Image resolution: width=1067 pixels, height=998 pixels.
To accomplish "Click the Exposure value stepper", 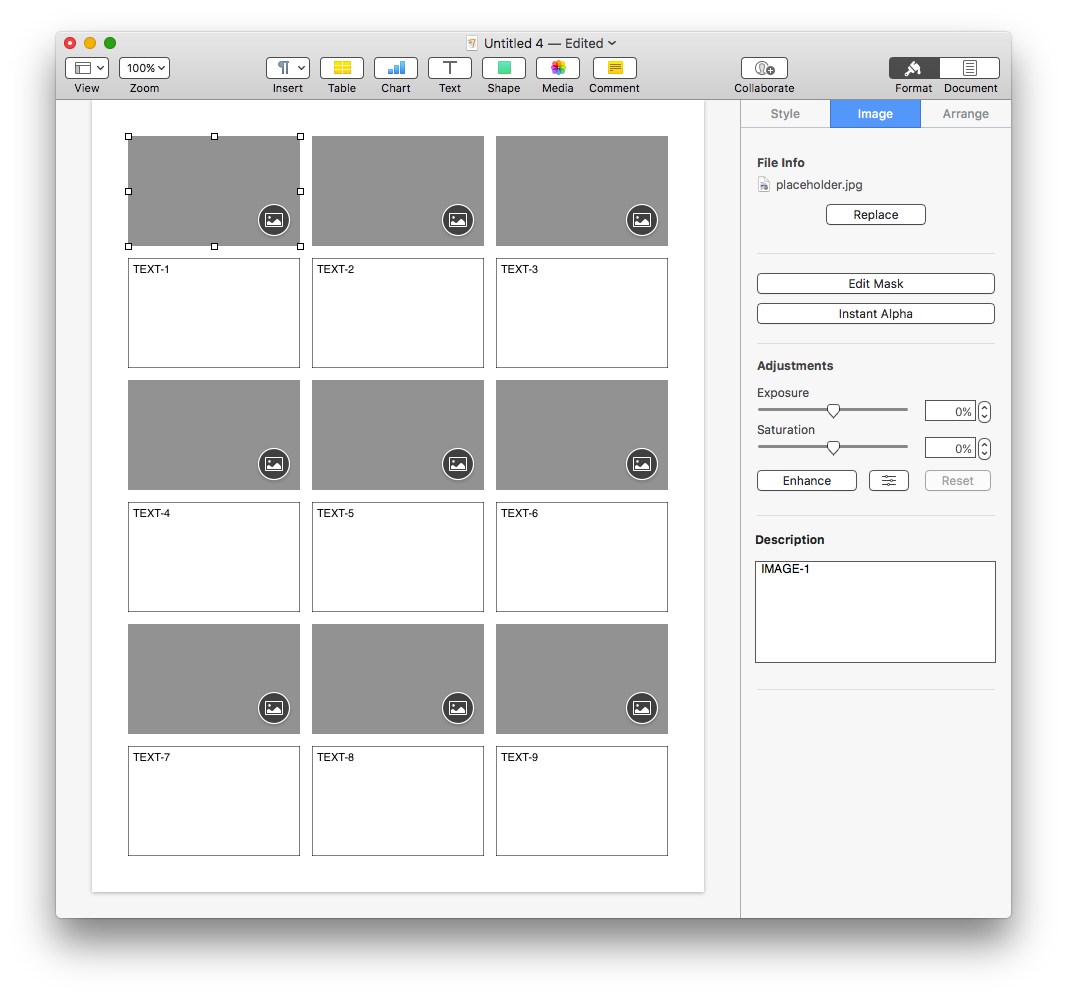I will point(984,412).
